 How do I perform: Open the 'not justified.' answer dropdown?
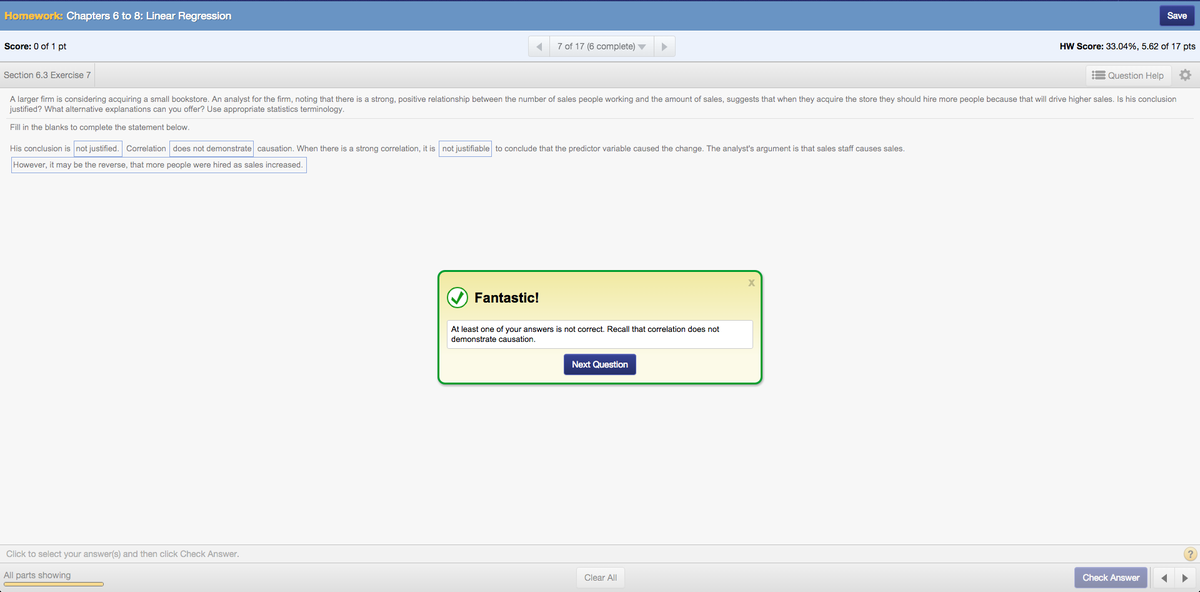click(x=98, y=148)
